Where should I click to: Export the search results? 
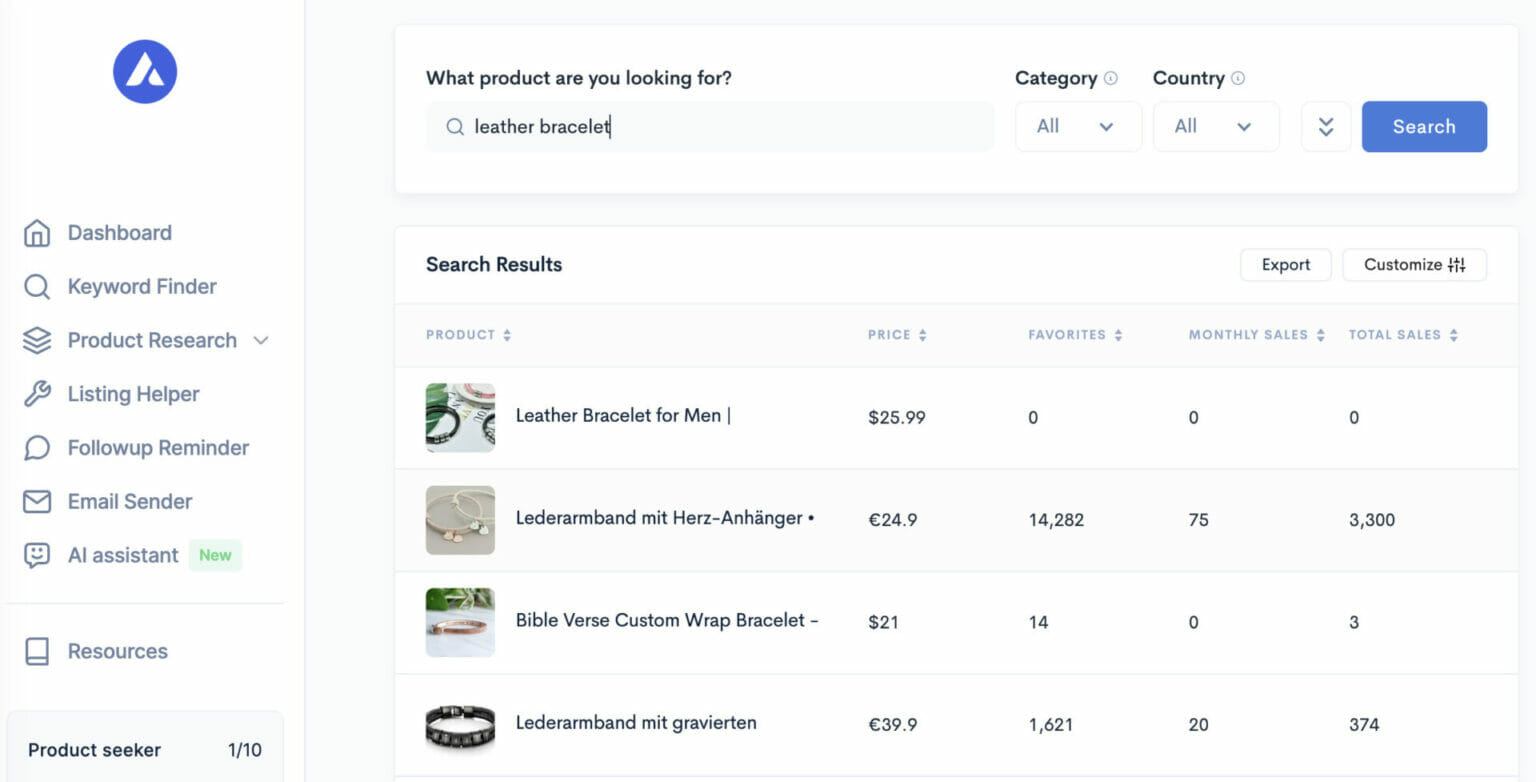point(1285,264)
